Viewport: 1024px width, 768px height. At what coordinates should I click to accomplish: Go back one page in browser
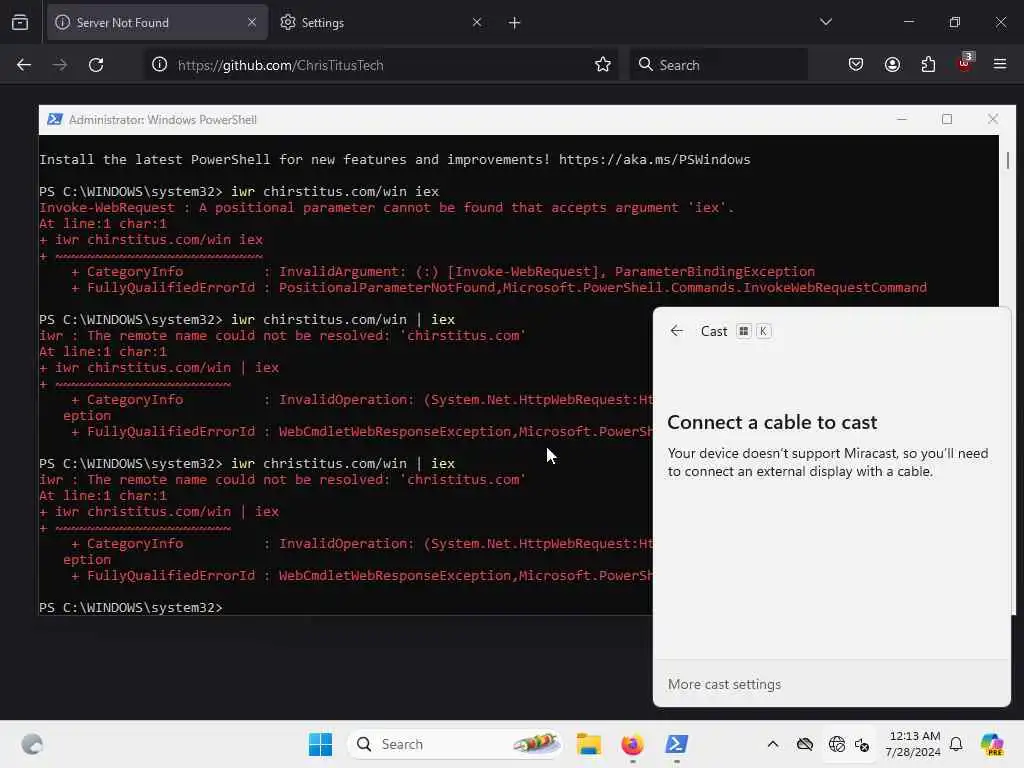coord(24,65)
